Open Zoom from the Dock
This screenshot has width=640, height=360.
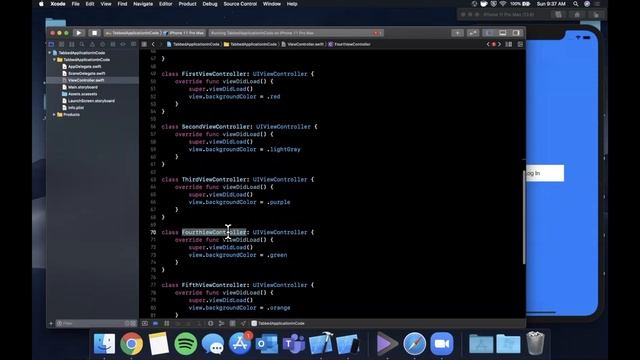point(442,343)
